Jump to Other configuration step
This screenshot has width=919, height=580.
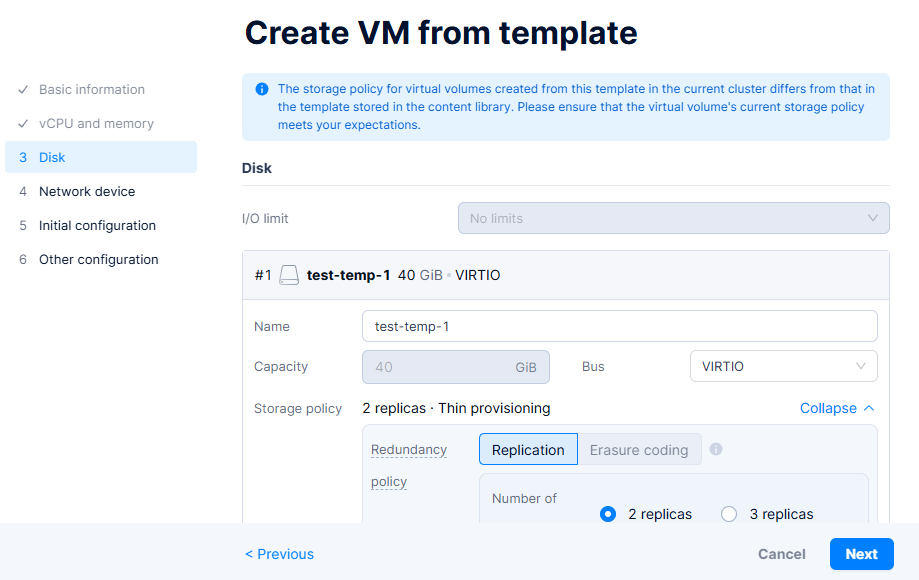[98, 259]
